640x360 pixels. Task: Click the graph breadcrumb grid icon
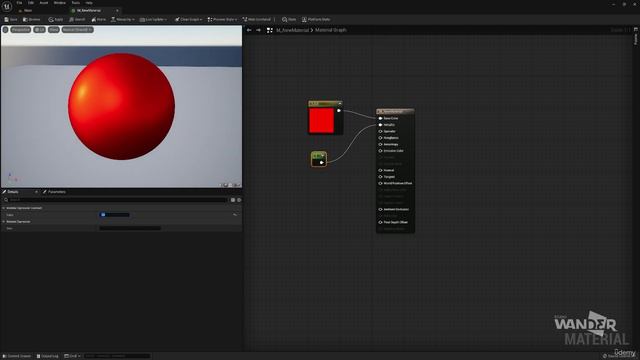(269, 30)
